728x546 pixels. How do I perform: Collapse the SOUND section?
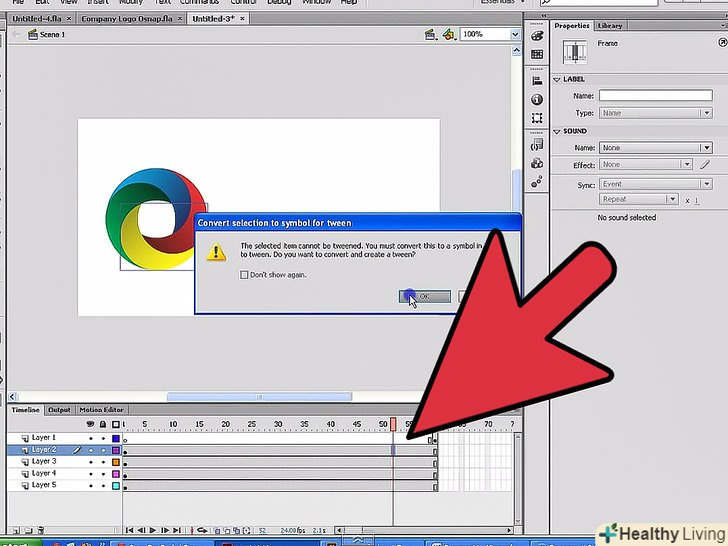coord(557,131)
